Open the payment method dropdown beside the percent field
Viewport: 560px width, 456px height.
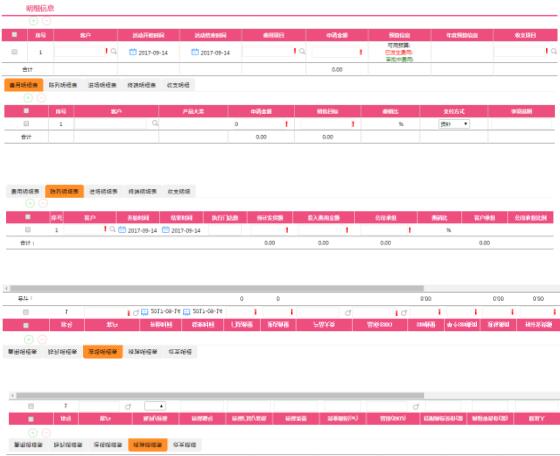(454, 124)
